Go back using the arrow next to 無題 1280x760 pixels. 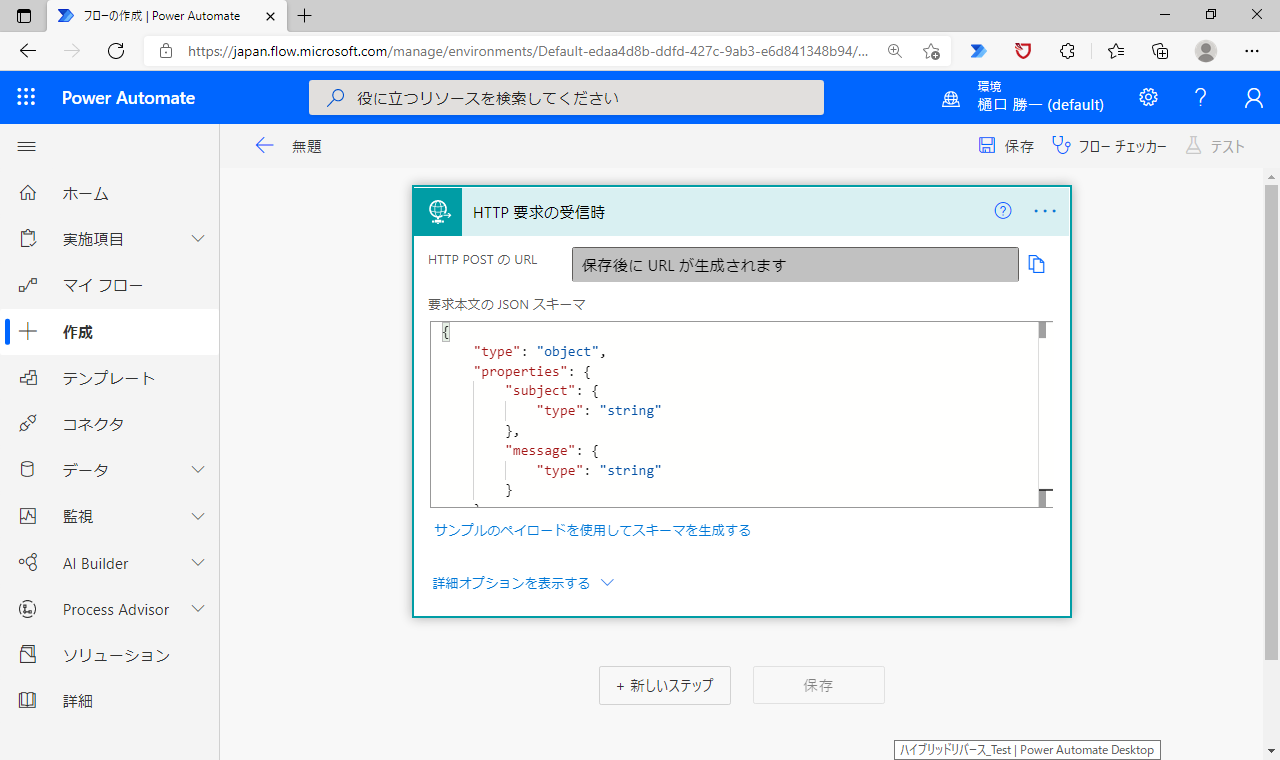pos(264,146)
